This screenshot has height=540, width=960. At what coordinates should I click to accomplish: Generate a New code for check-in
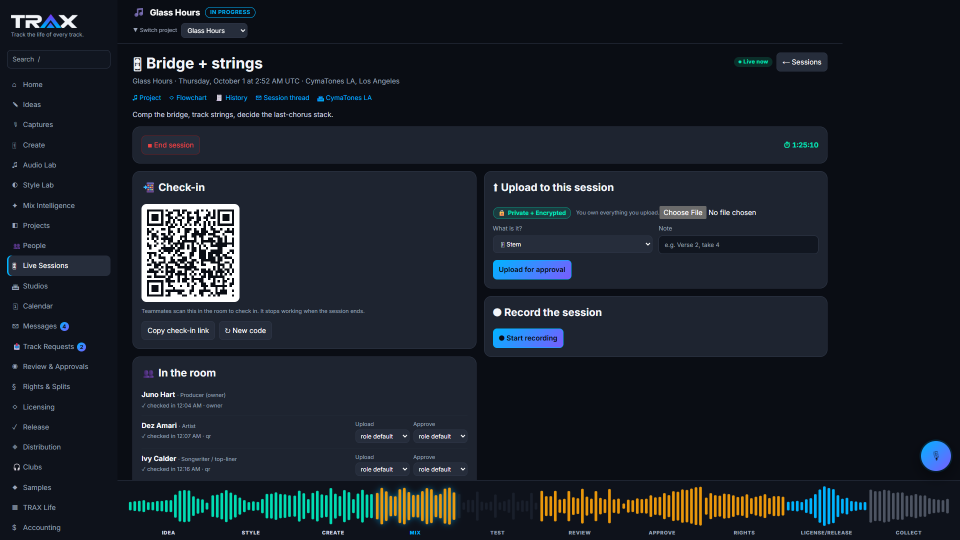[x=246, y=331]
